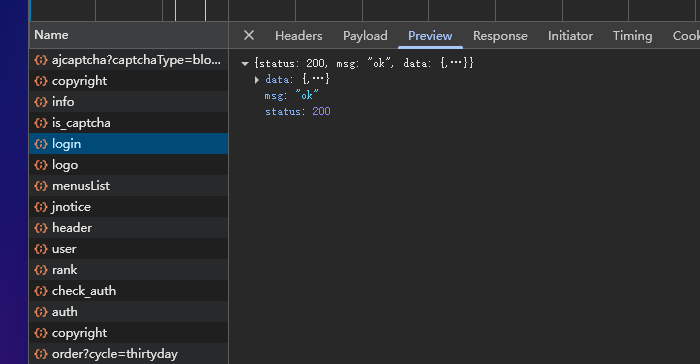Click the JSON icon beside login
700x364 pixels.
[41, 144]
